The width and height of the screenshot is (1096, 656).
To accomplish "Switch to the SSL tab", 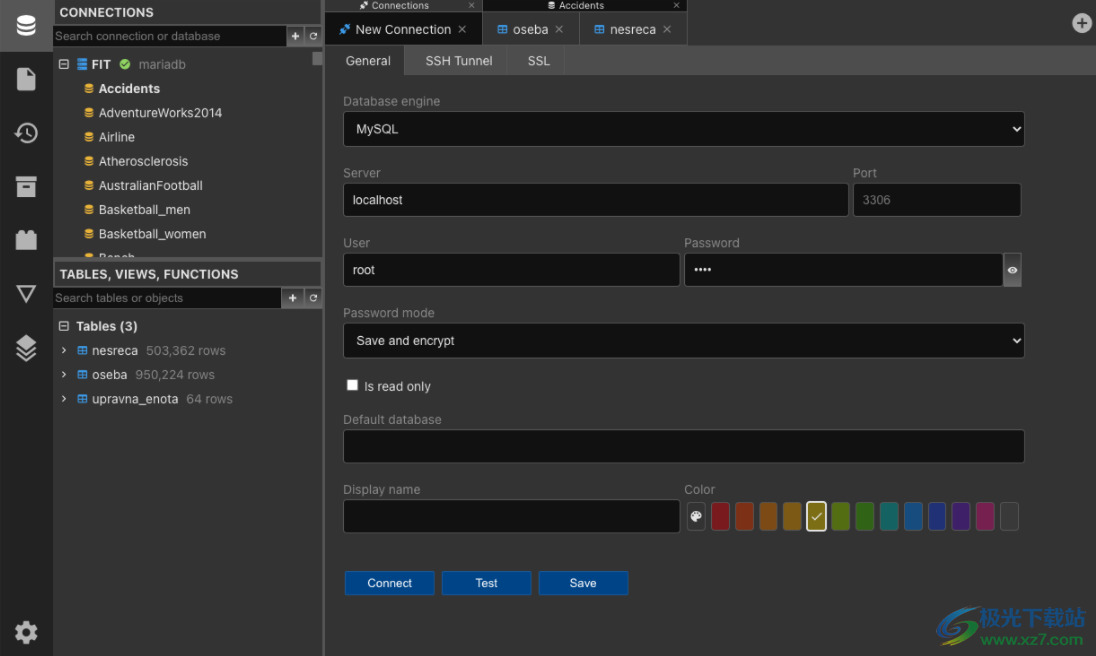I will [x=538, y=61].
